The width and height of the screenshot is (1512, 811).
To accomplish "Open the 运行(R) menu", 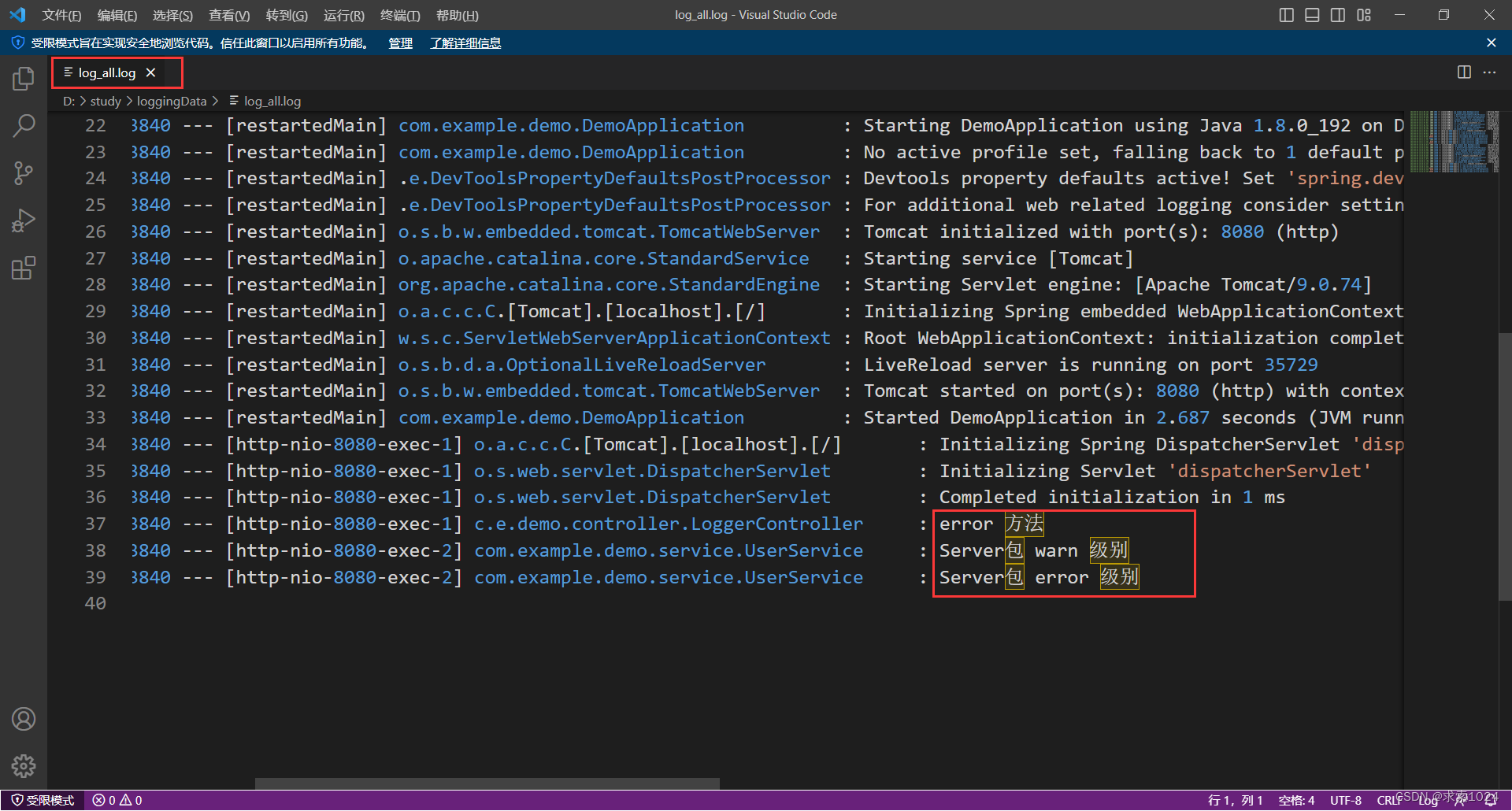I will (344, 15).
